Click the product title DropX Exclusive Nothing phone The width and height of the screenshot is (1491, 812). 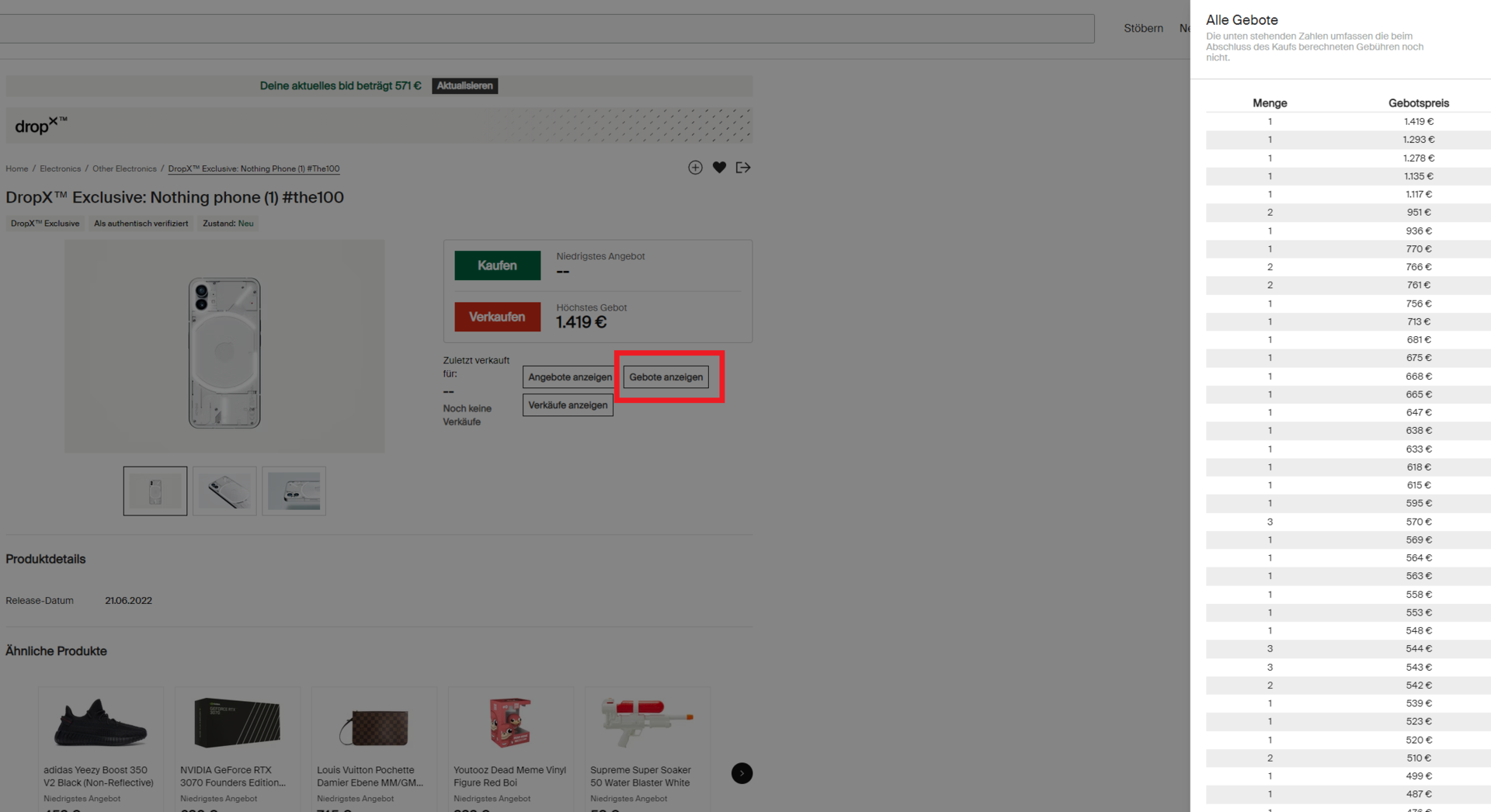[x=175, y=197]
